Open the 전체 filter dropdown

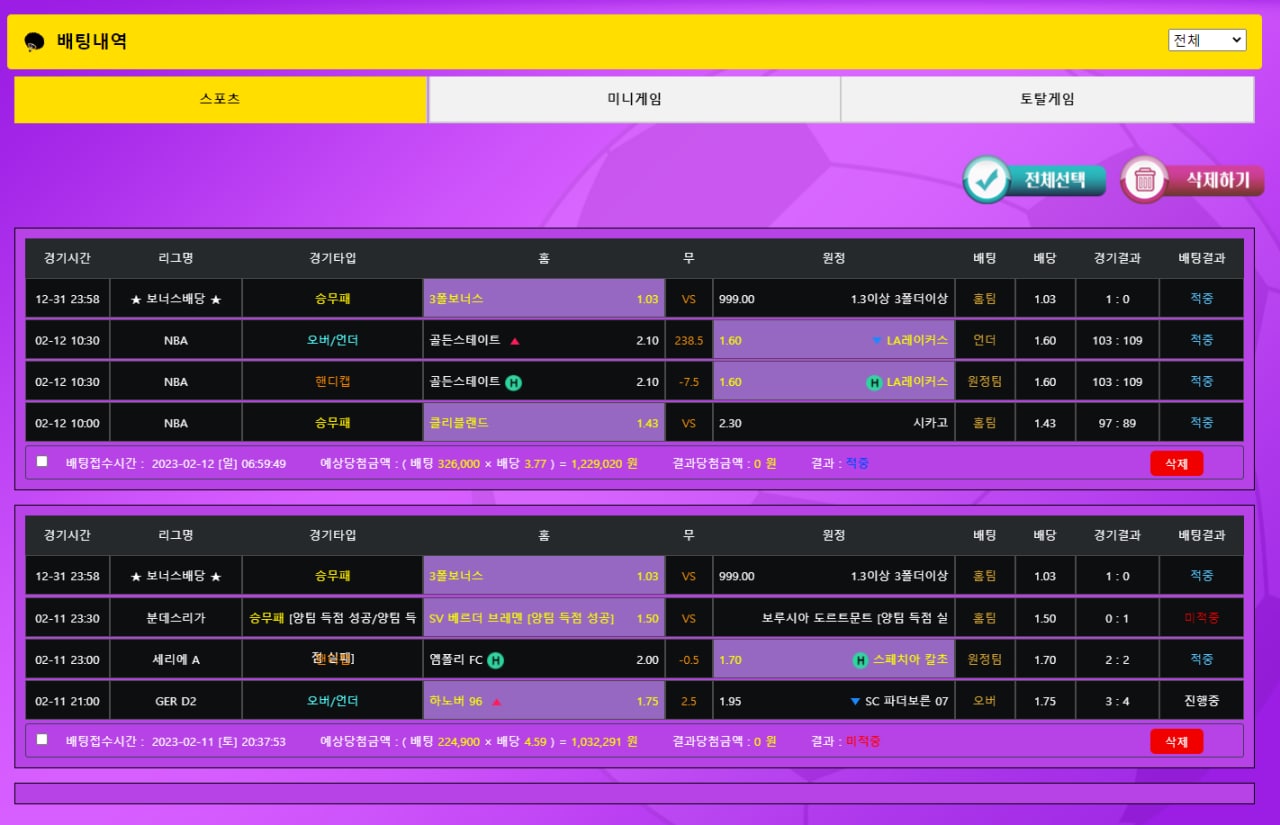coord(1206,40)
